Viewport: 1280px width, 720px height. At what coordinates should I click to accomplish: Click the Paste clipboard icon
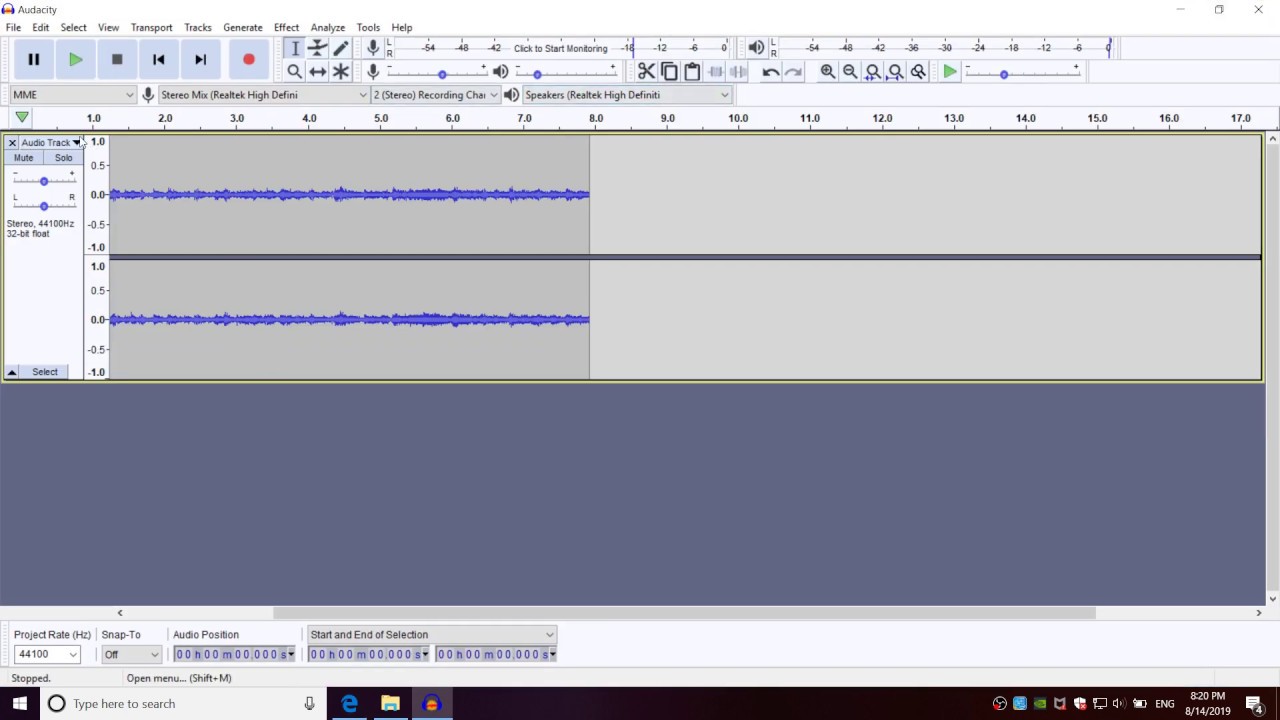692,71
